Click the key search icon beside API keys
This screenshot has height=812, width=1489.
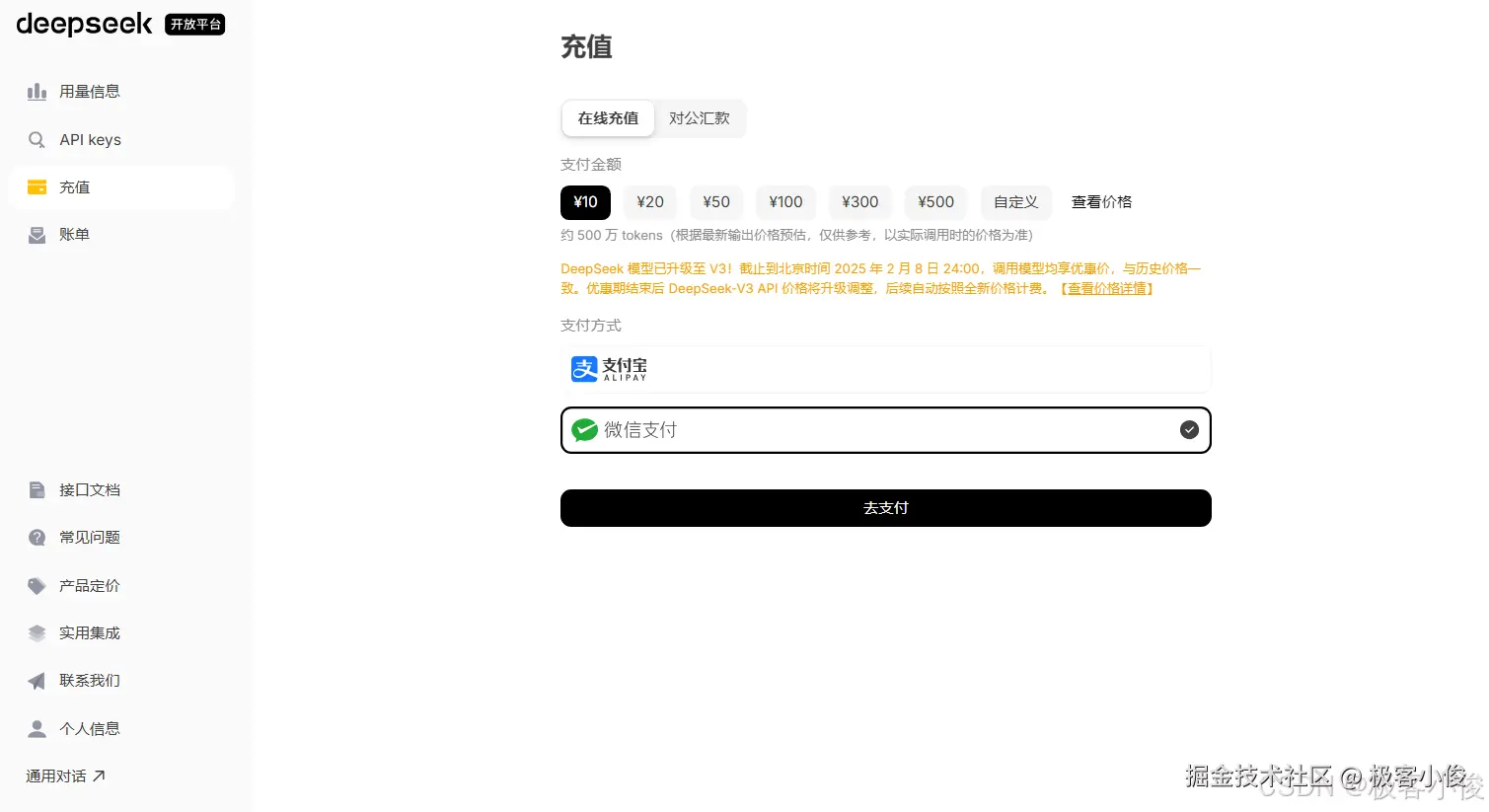pyautogui.click(x=37, y=140)
